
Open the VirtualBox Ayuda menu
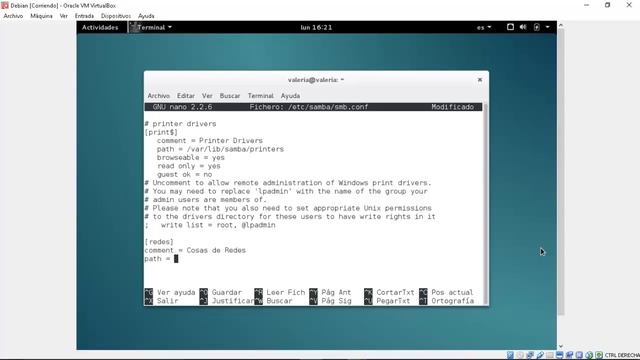click(146, 16)
